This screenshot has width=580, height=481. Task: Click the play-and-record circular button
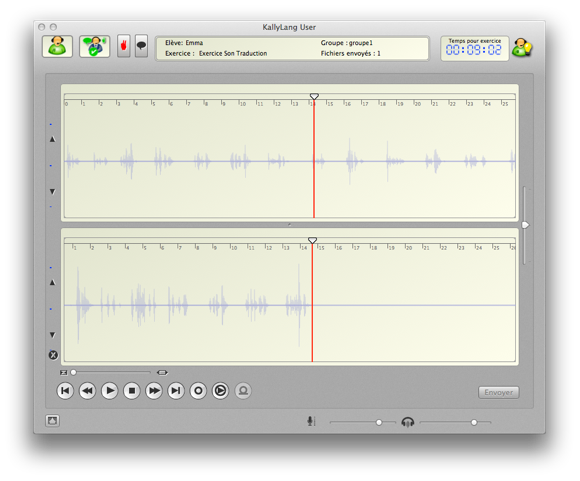(x=220, y=391)
